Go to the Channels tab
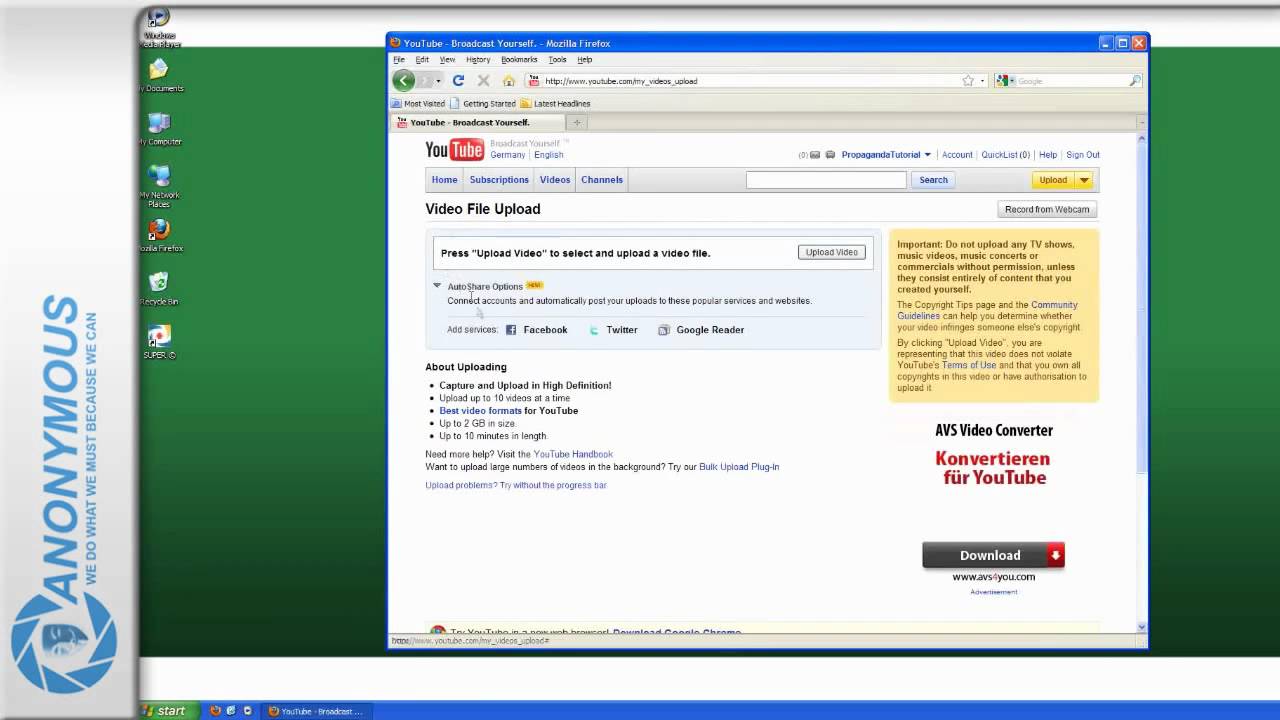This screenshot has width=1280, height=720. (x=602, y=180)
